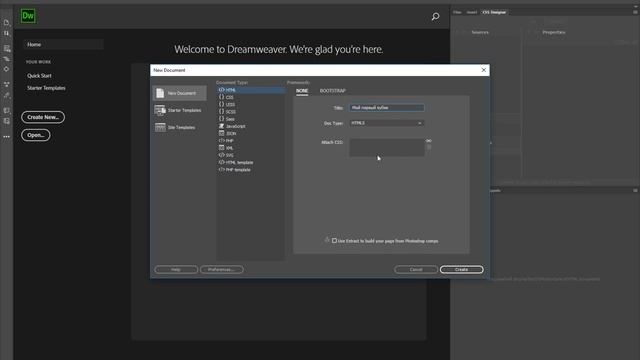The height and width of the screenshot is (360, 640).
Task: Click the Sources heading in CSS Designer
Action: 480,32
